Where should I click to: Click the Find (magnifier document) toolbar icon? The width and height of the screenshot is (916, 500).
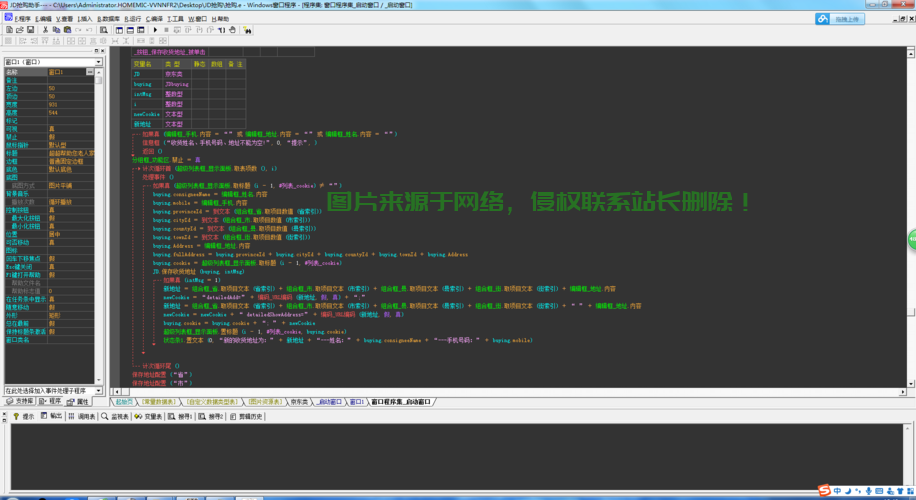pos(103,30)
